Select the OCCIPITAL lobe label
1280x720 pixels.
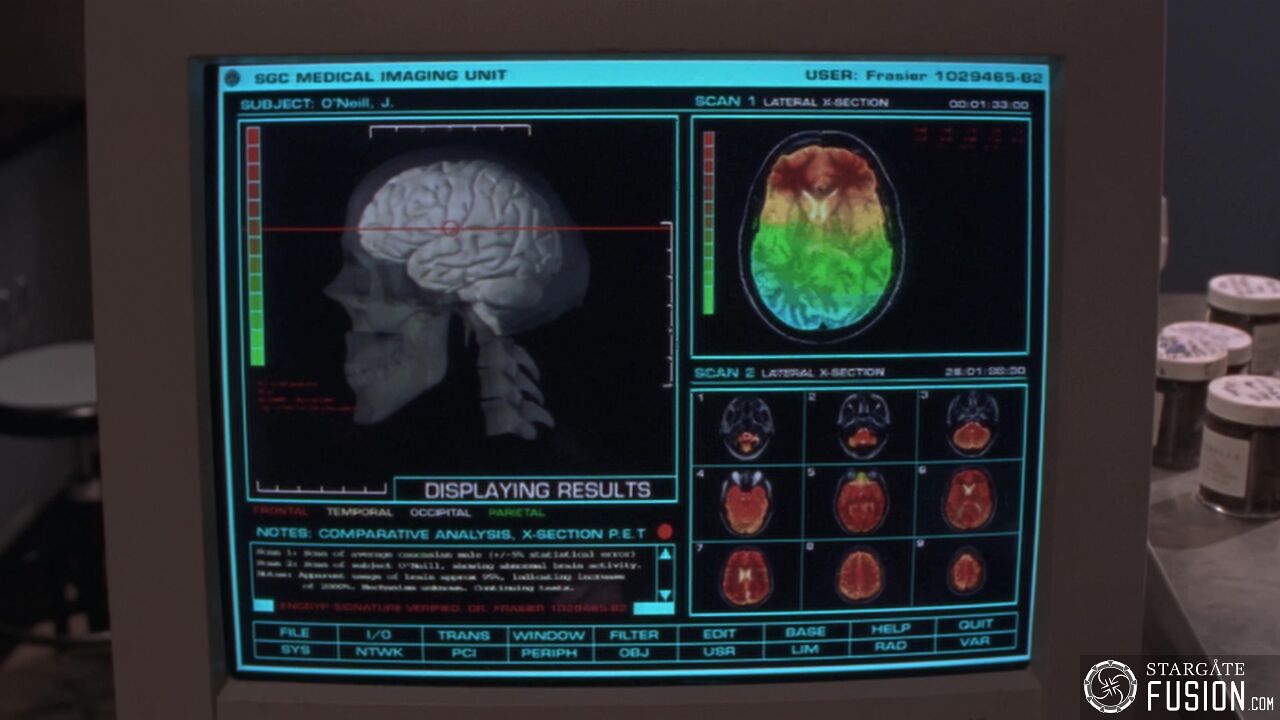[x=439, y=512]
